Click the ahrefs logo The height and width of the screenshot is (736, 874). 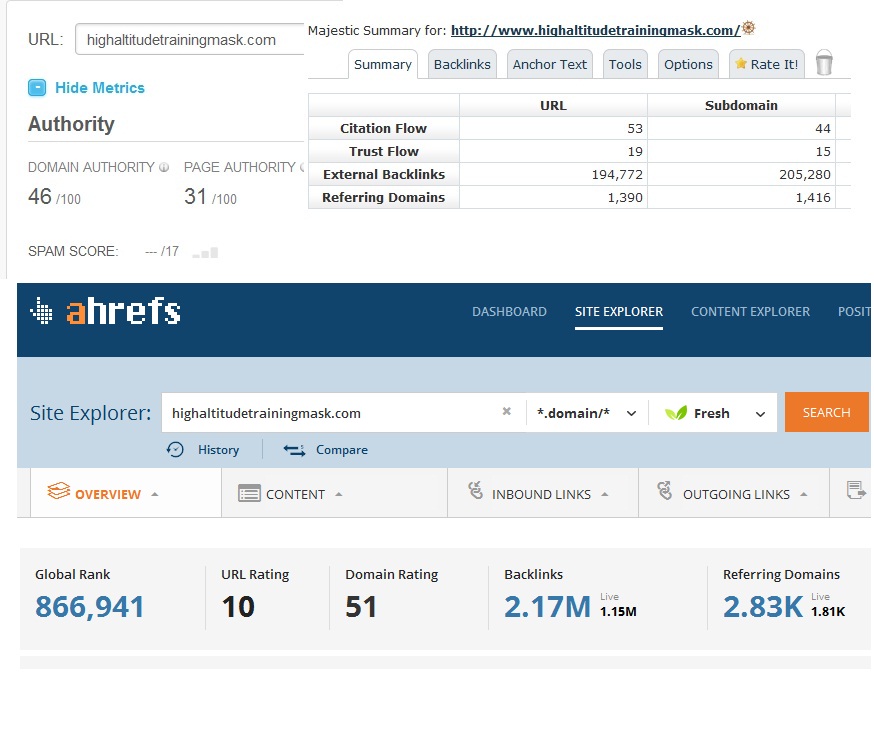pyautogui.click(x=105, y=311)
